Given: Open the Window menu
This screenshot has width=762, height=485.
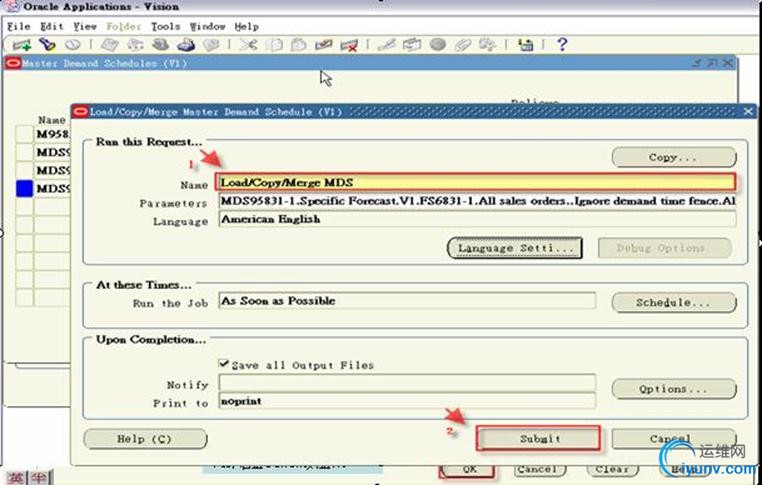Looking at the screenshot, I should pos(208,26).
